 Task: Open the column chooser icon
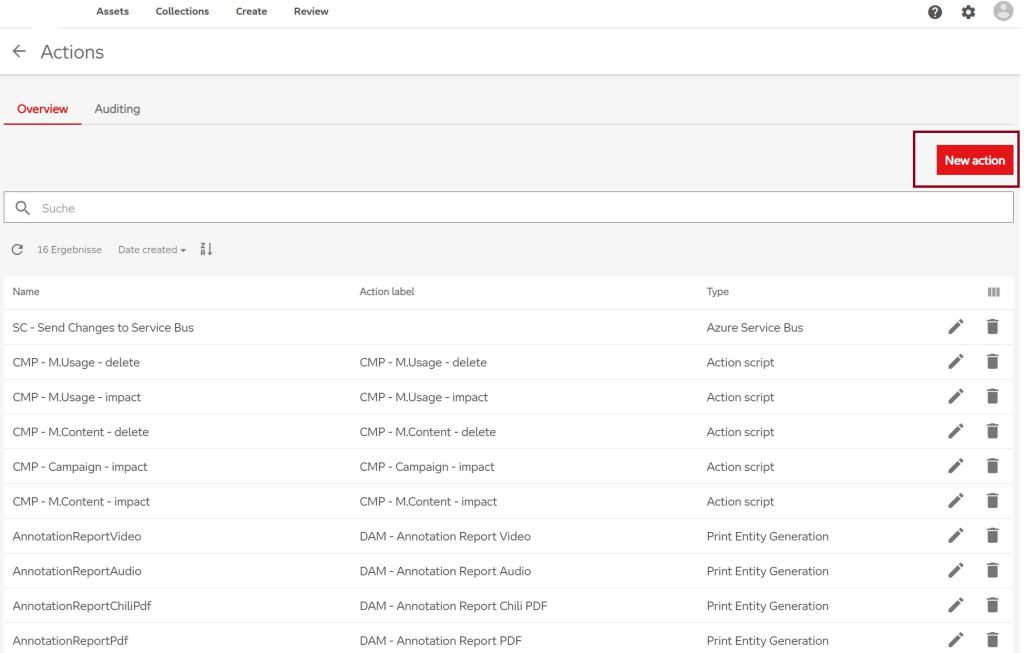tap(993, 292)
